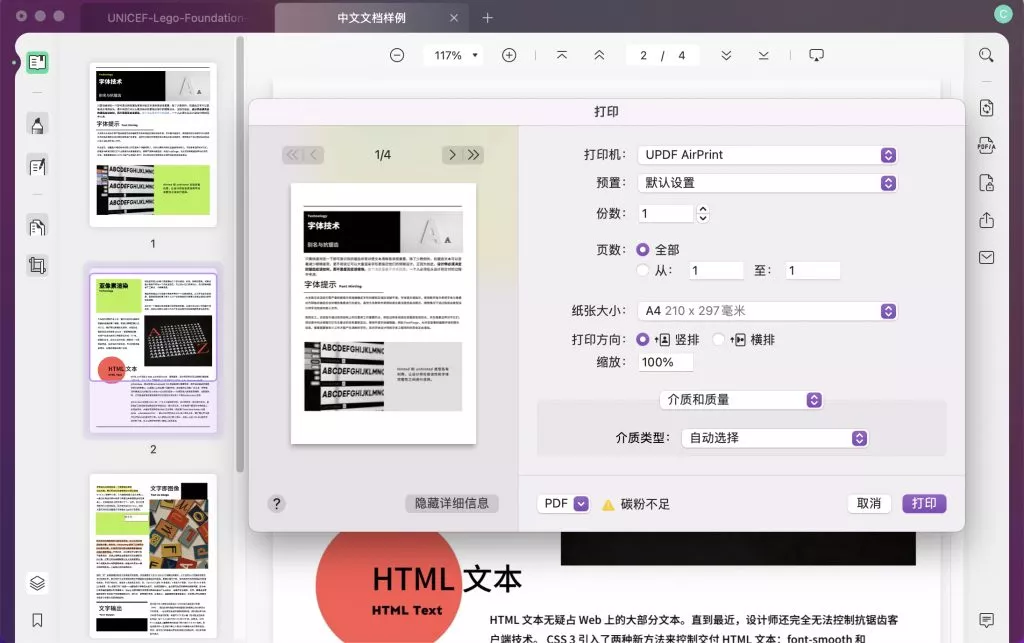Viewport: 1024px width, 643px height.
Task: Click the zoom out minus icon
Action: tap(397, 55)
